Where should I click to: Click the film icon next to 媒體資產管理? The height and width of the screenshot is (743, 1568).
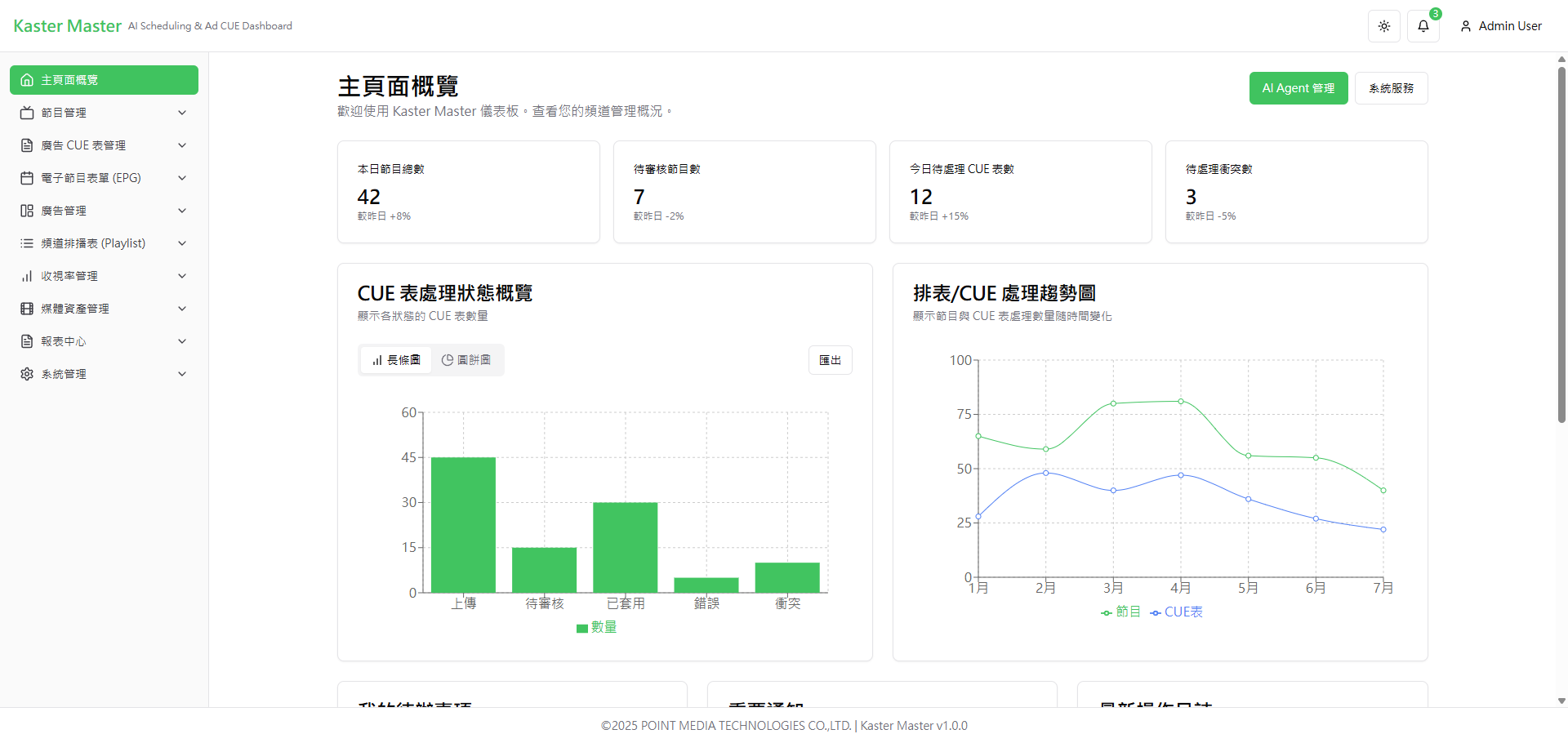point(27,309)
